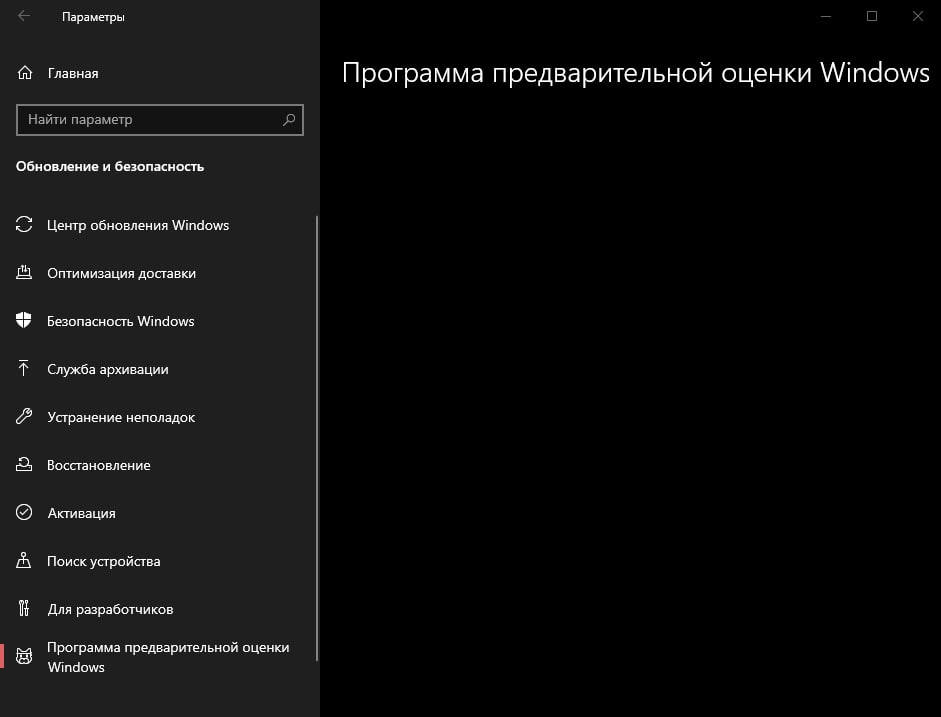941x717 pixels.
Task: Click the Home house icon
Action: coord(25,73)
